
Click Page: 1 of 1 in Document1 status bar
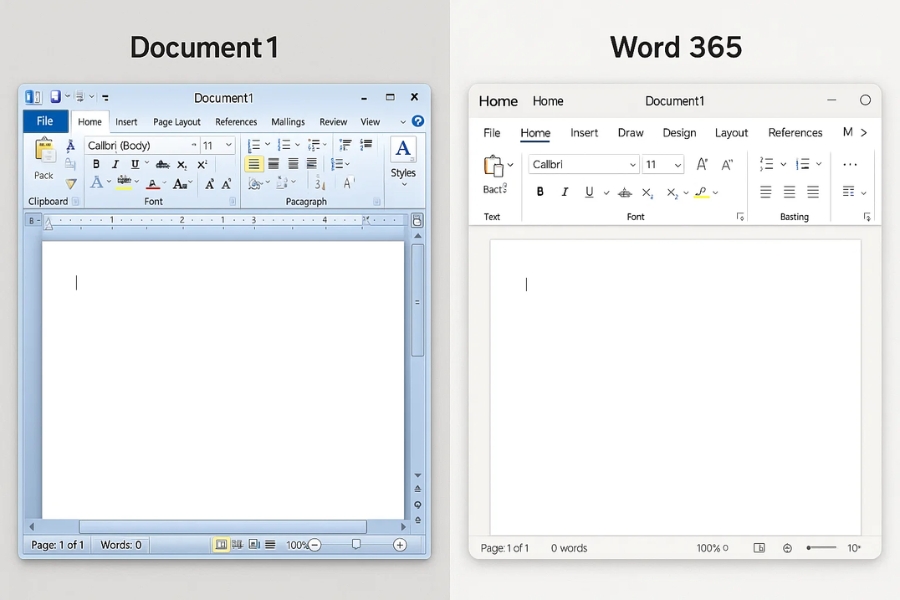[x=57, y=545]
